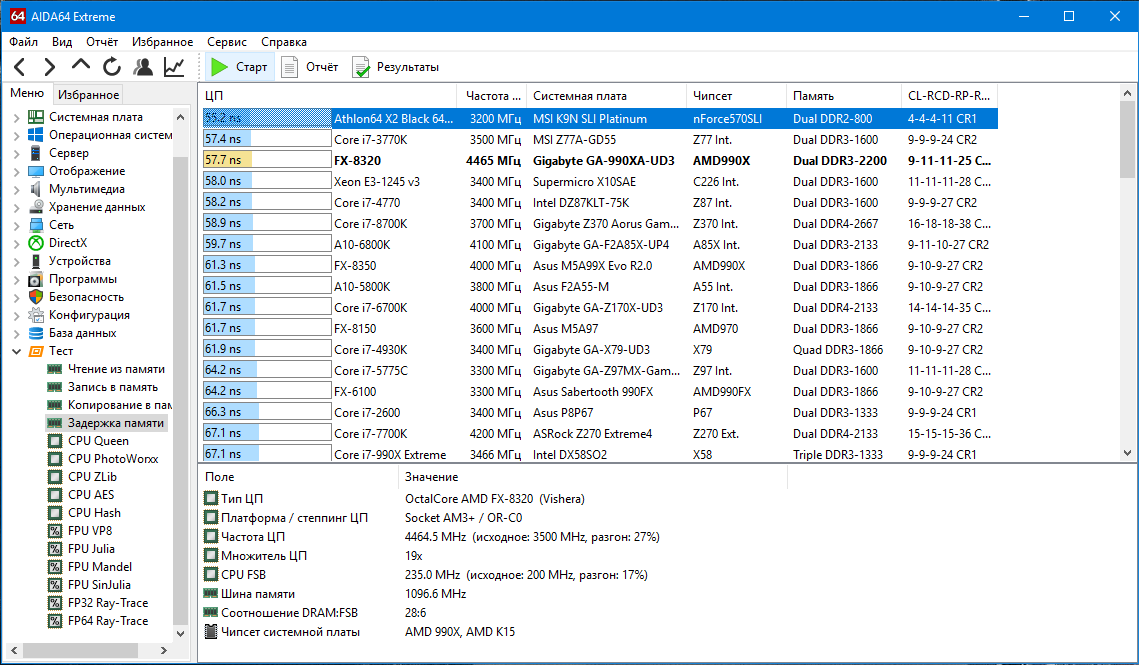Click the refresh icon in toolbar
The width and height of the screenshot is (1139, 665).
coord(112,67)
